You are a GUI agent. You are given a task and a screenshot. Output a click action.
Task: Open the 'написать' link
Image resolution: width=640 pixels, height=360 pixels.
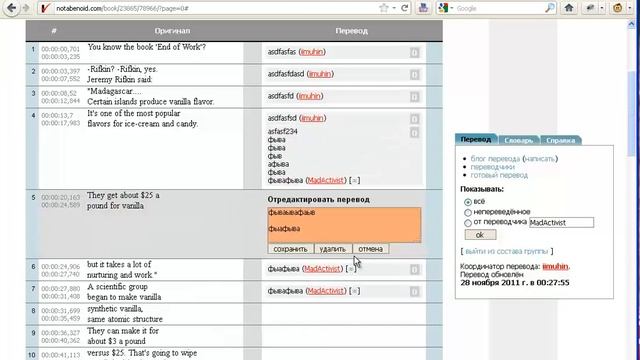coord(540,159)
